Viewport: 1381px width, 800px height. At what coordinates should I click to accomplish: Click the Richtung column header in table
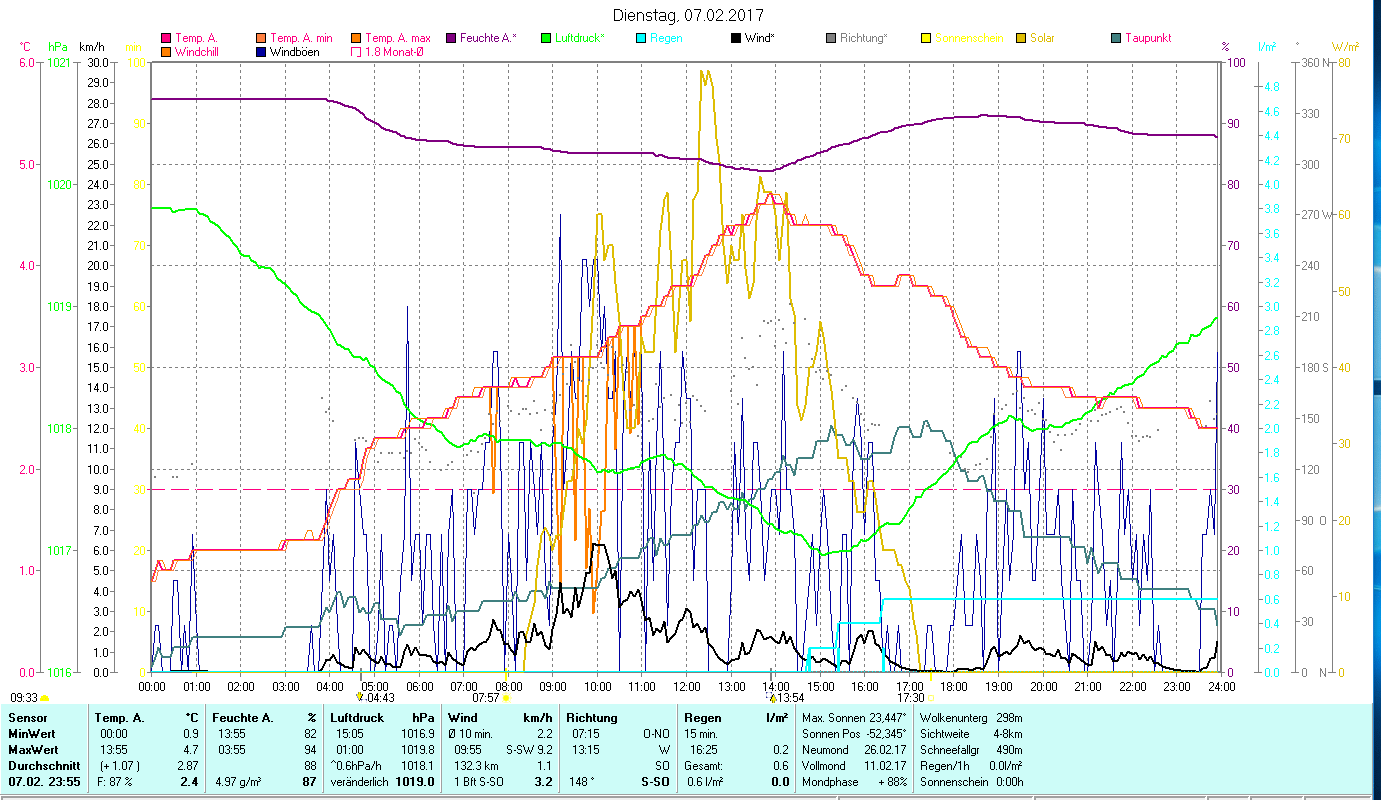coord(592,717)
